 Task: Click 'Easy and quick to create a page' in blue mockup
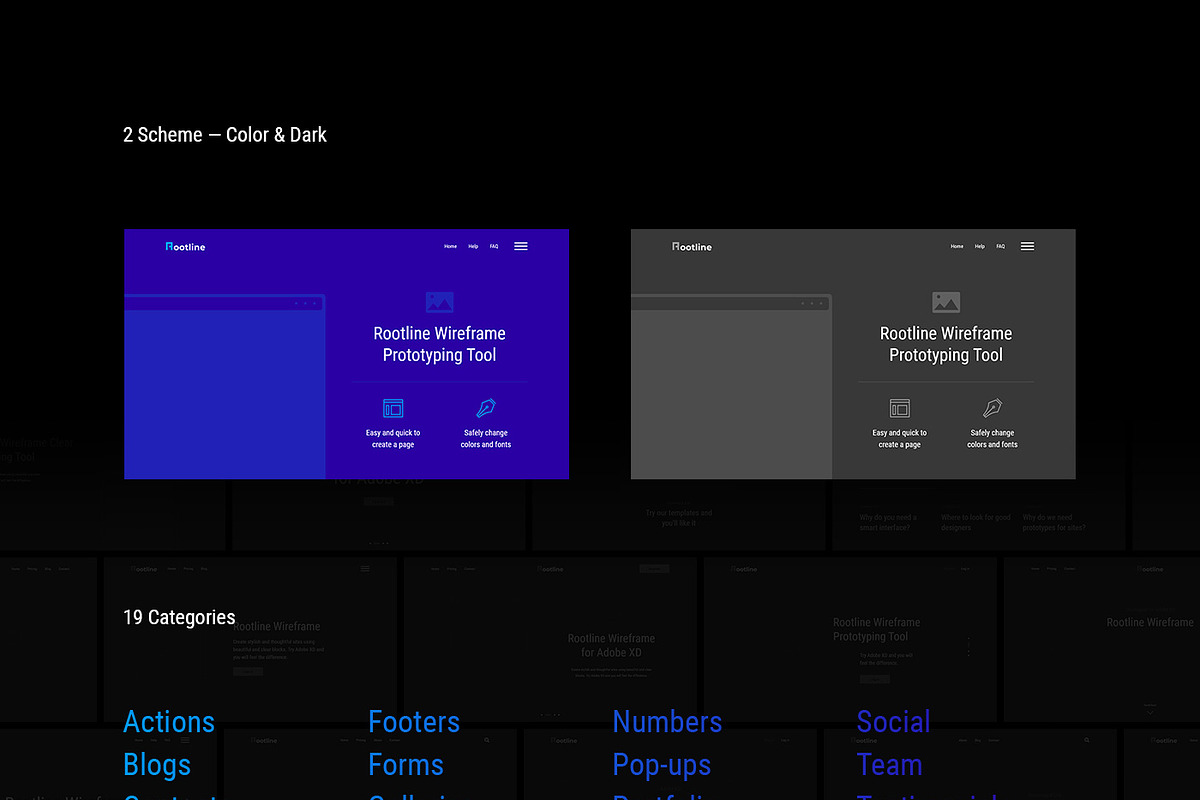pyautogui.click(x=393, y=439)
